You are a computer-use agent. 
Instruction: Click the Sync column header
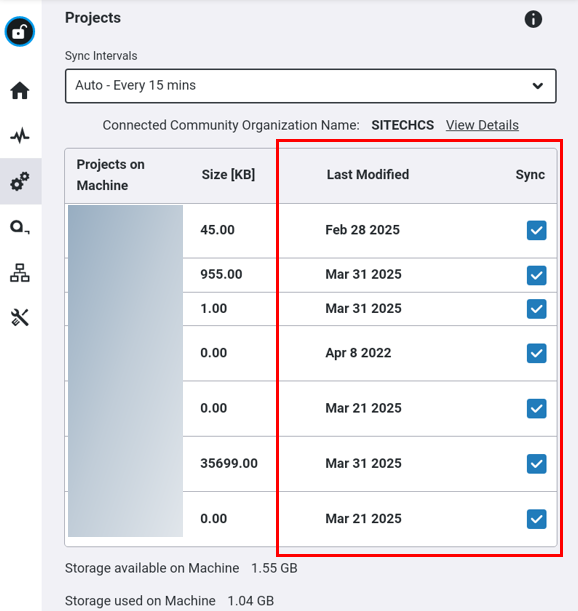(530, 175)
